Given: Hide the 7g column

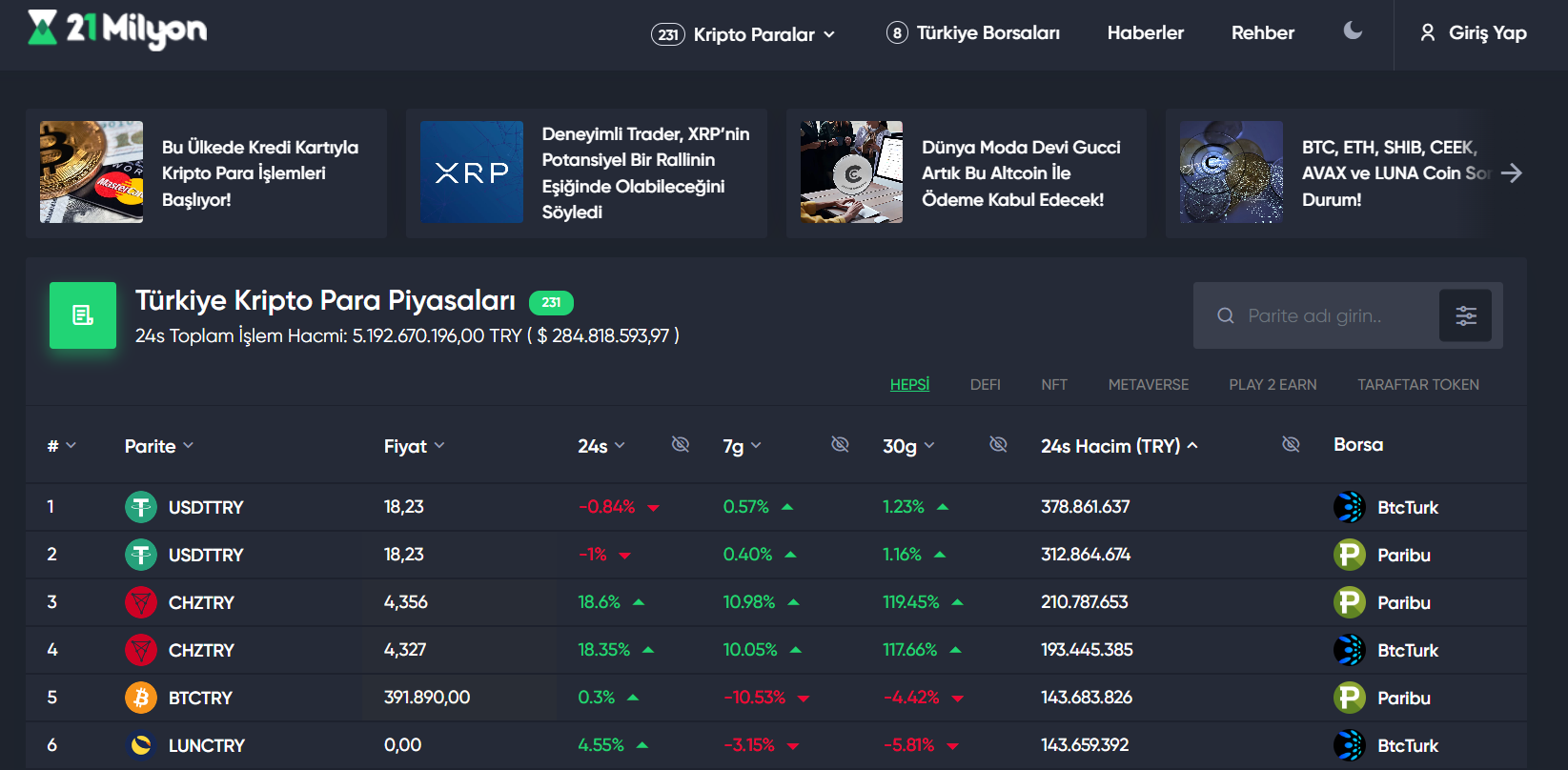Looking at the screenshot, I should (x=840, y=444).
